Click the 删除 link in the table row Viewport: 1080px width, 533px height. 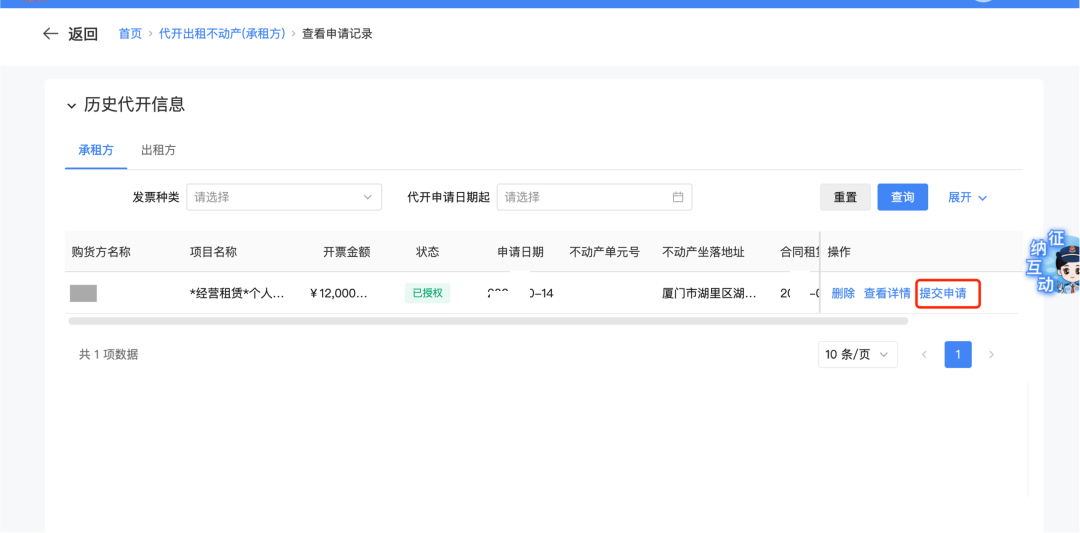pos(843,293)
